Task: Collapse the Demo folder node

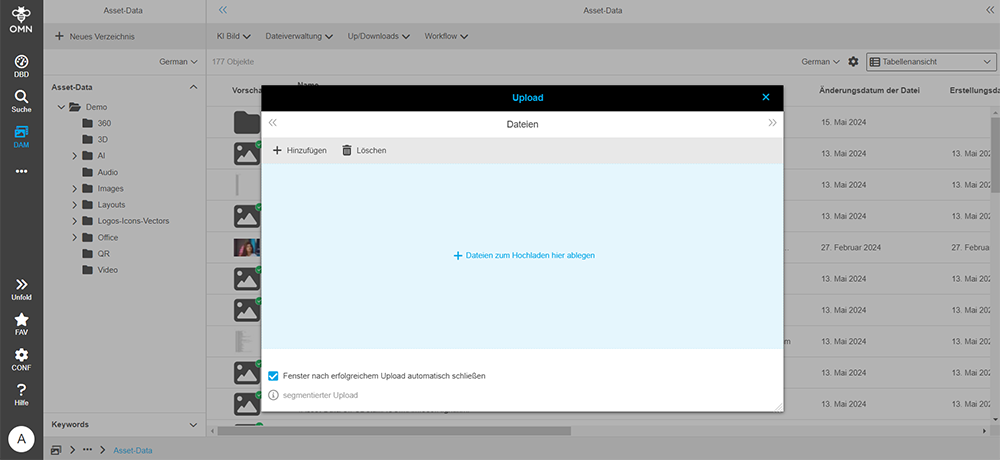Action: click(61, 107)
